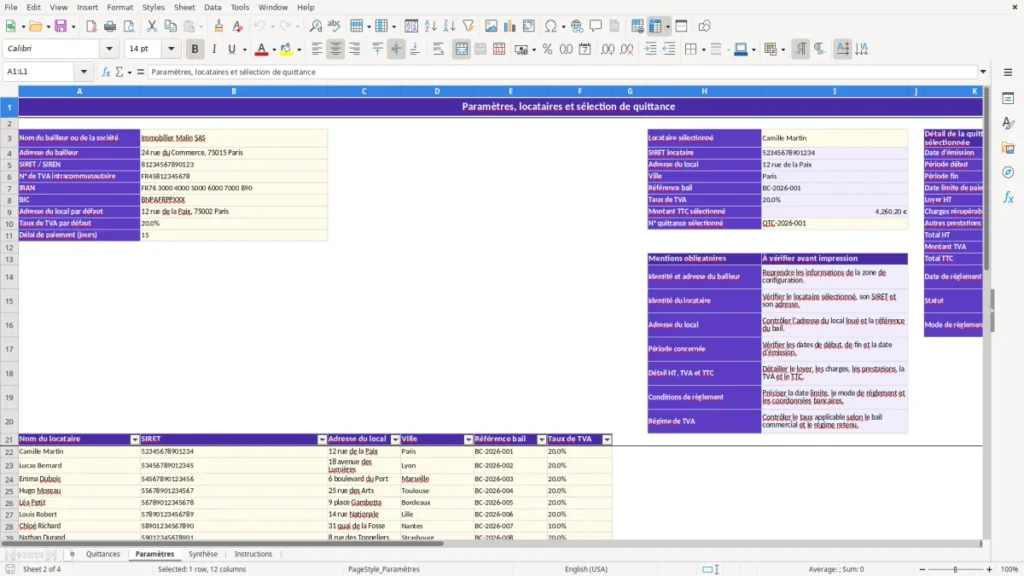Click the Insert image icon
Screen dimensions: 1024x576
tap(491, 26)
